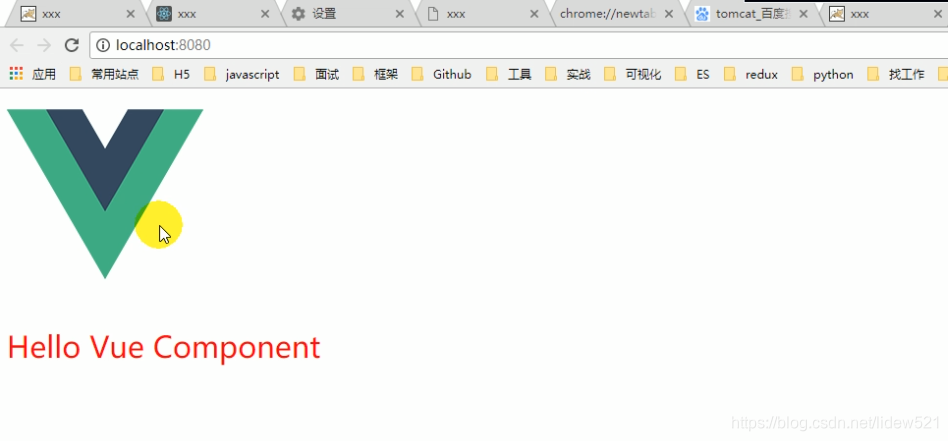Open the 实战 bookmark folder
This screenshot has width=948, height=441.
click(568, 74)
